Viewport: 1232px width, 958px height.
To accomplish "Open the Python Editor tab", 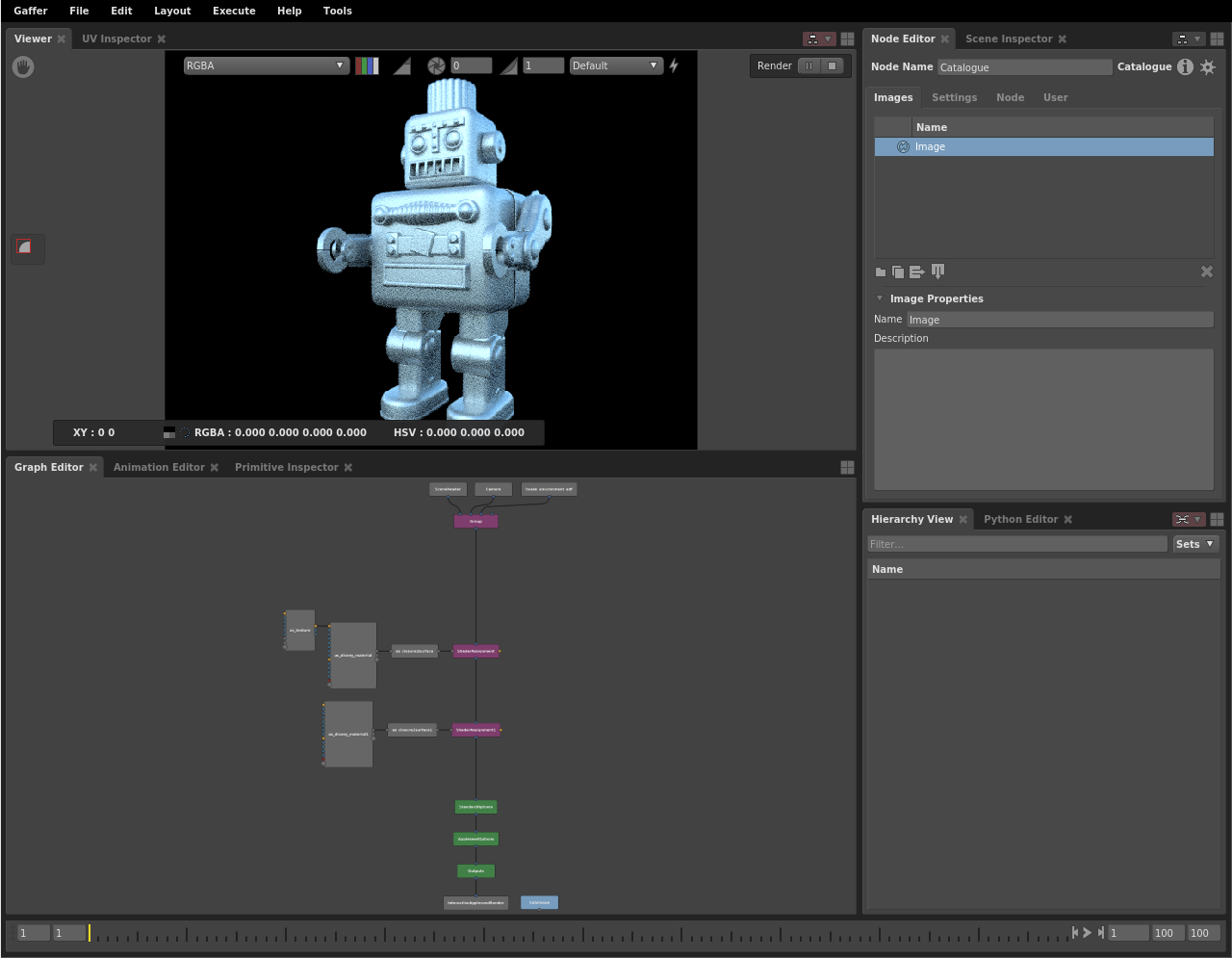I will [1020, 519].
